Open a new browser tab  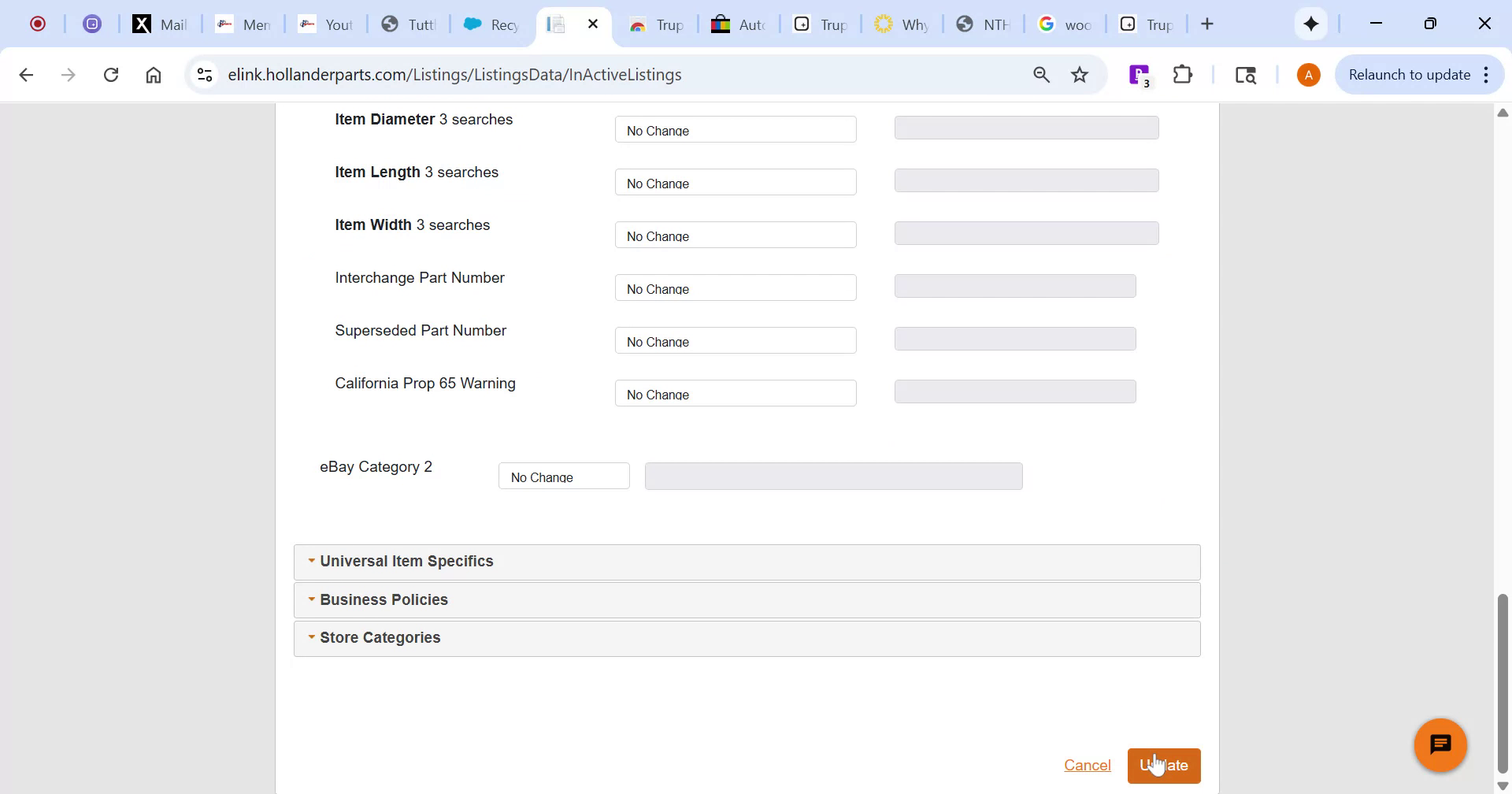pos(1207,24)
